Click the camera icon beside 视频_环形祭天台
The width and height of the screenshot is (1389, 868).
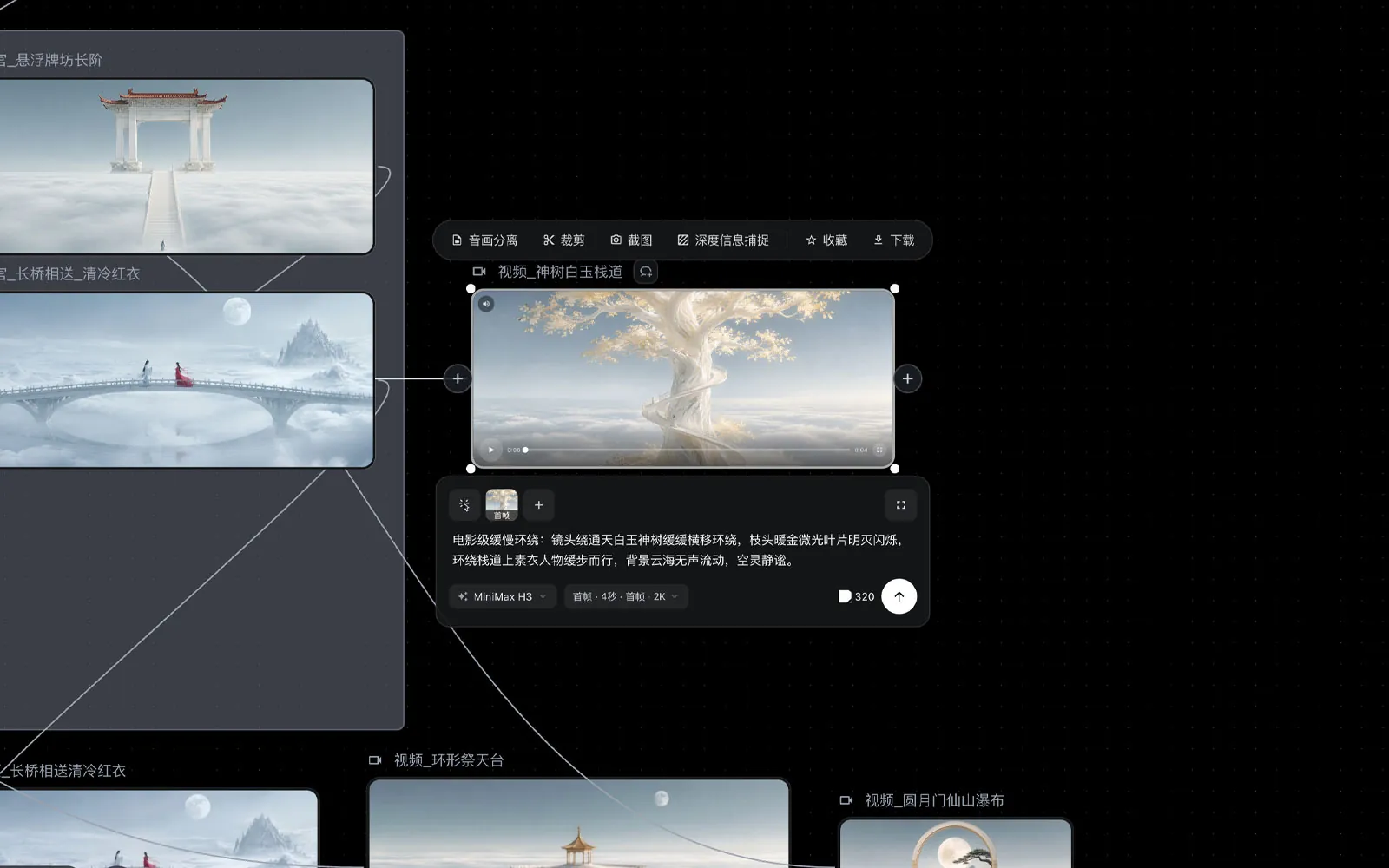tap(375, 760)
